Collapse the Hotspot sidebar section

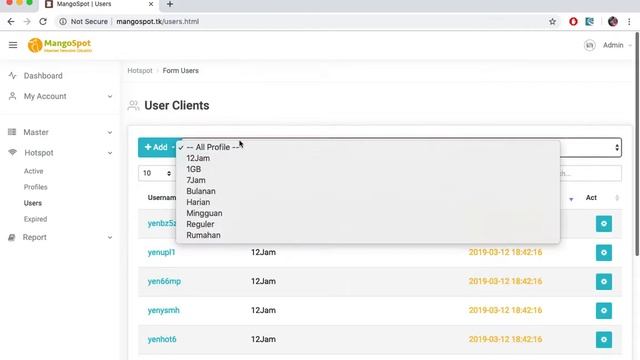click(110, 153)
